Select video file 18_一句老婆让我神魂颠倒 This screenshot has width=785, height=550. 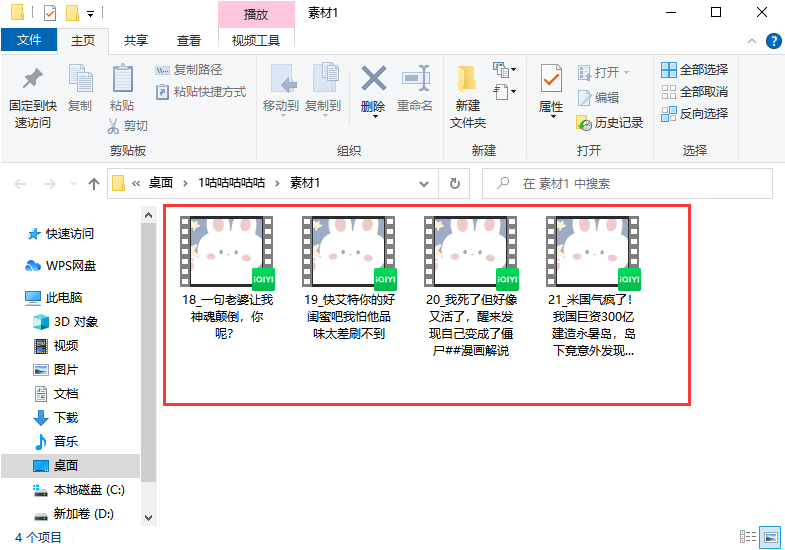227,278
